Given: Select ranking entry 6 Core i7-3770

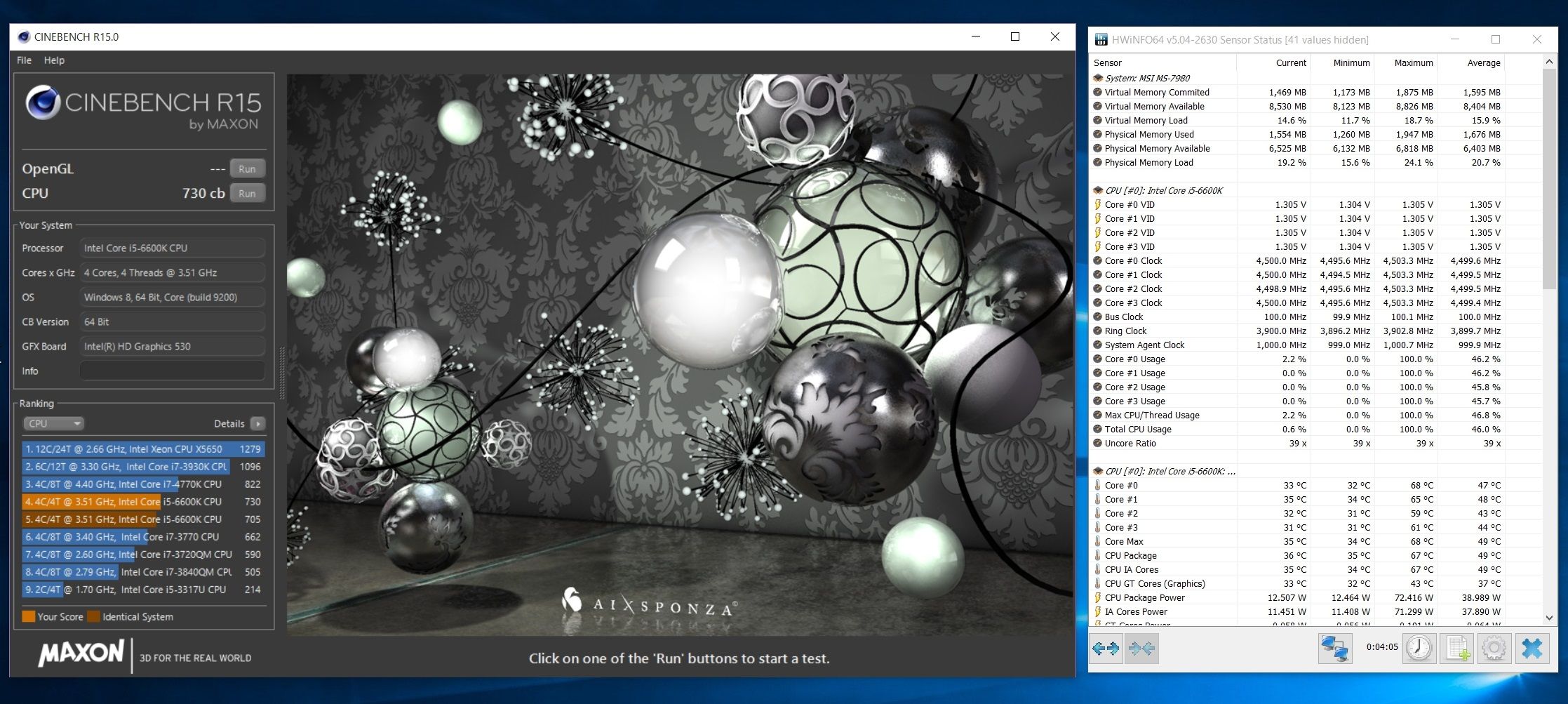Looking at the screenshot, I should pyautogui.click(x=143, y=537).
